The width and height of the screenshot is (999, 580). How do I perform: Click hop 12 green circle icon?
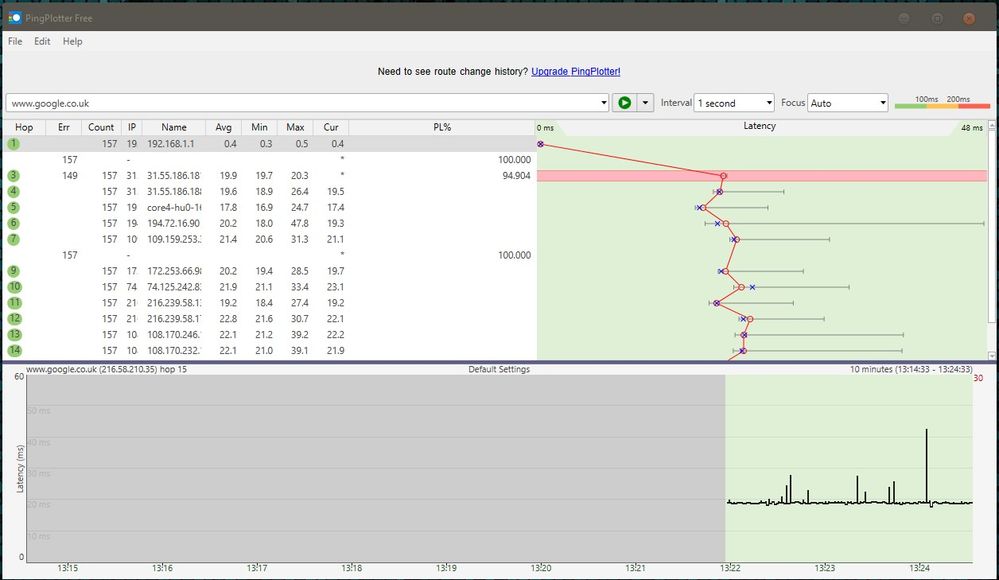[x=14, y=319]
